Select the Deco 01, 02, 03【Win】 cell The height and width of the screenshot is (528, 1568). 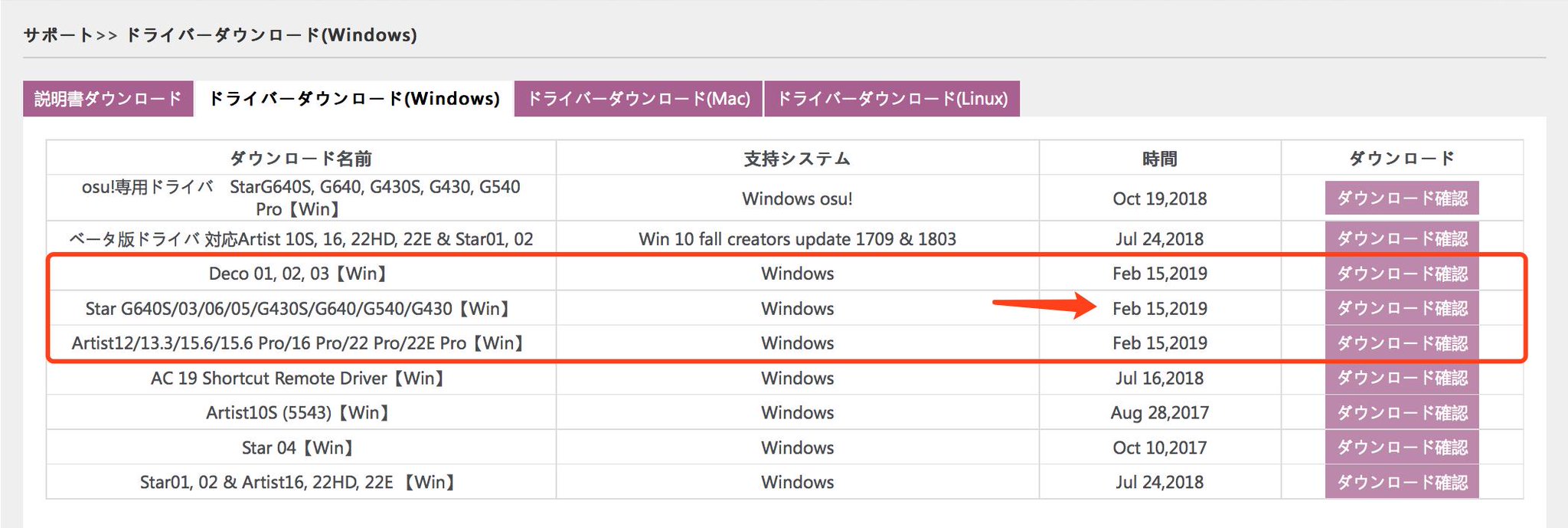301,274
